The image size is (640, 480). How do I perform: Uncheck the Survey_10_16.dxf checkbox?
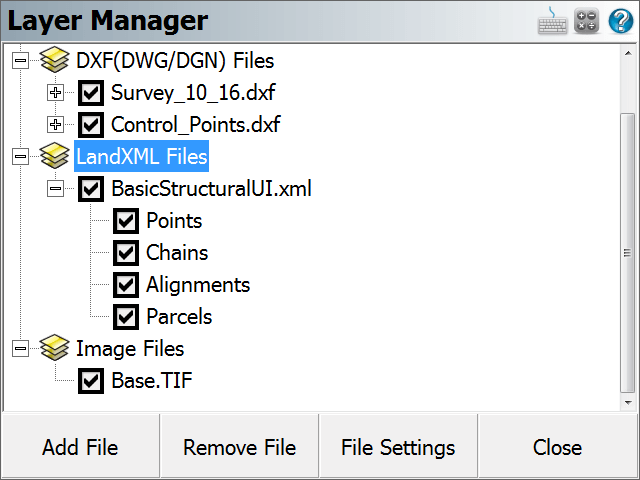click(x=91, y=93)
